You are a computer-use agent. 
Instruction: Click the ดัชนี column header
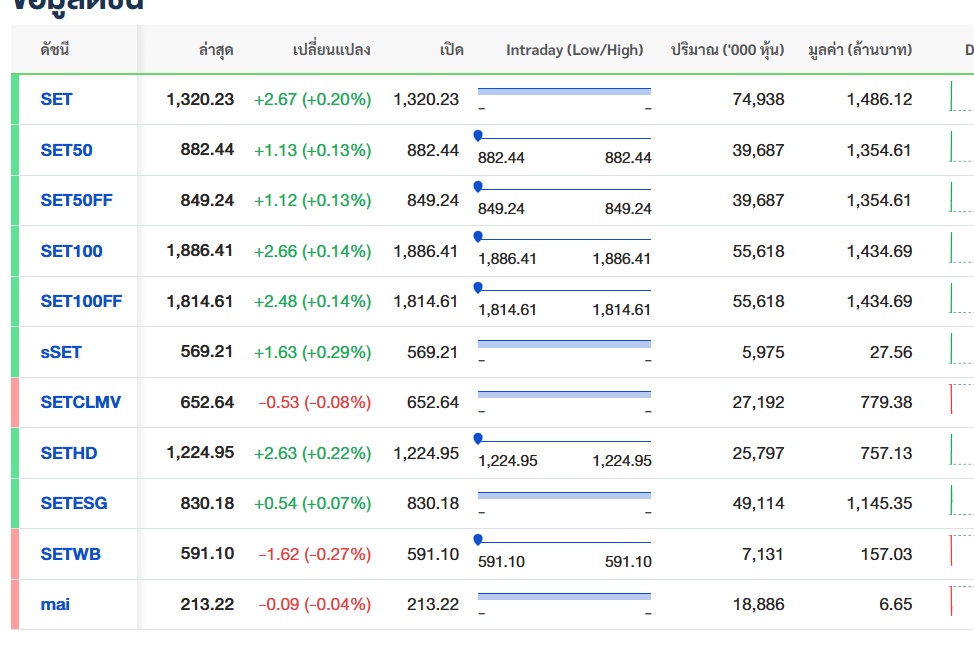pyautogui.click(x=55, y=49)
